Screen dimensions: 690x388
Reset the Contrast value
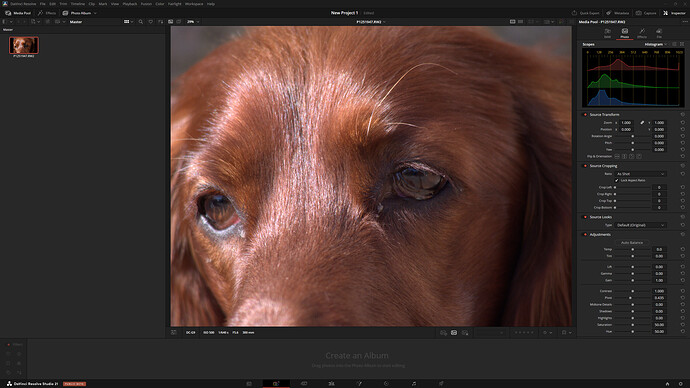[683, 291]
